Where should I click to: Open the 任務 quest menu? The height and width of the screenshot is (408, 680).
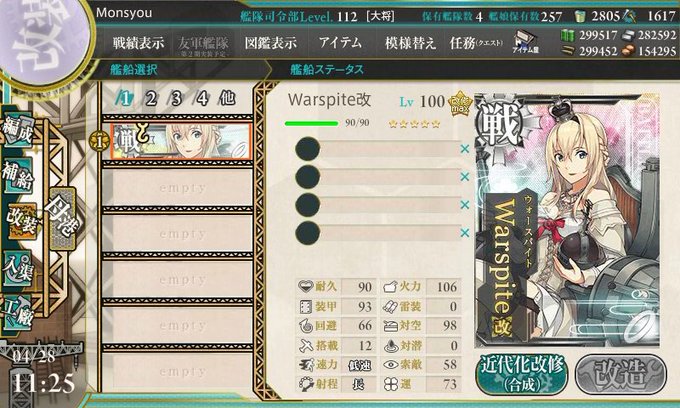click(x=476, y=43)
